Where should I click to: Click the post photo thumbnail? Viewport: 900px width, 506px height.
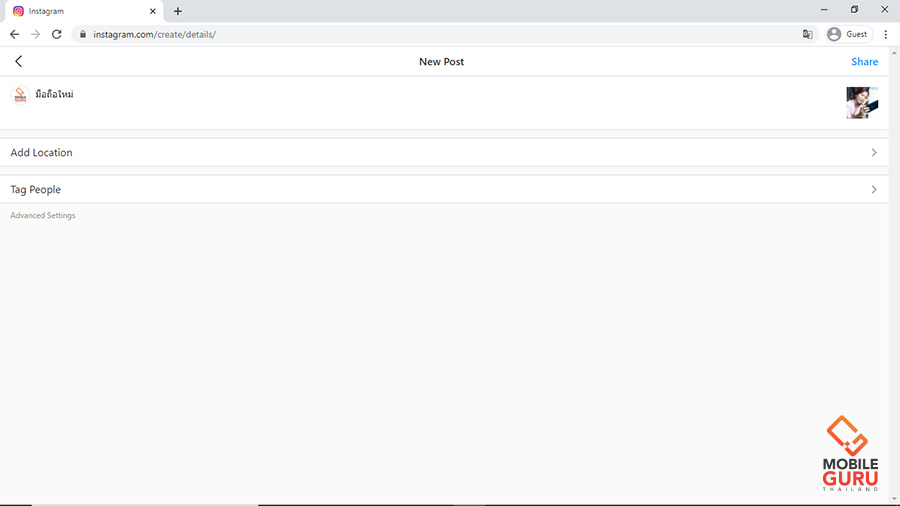(861, 102)
